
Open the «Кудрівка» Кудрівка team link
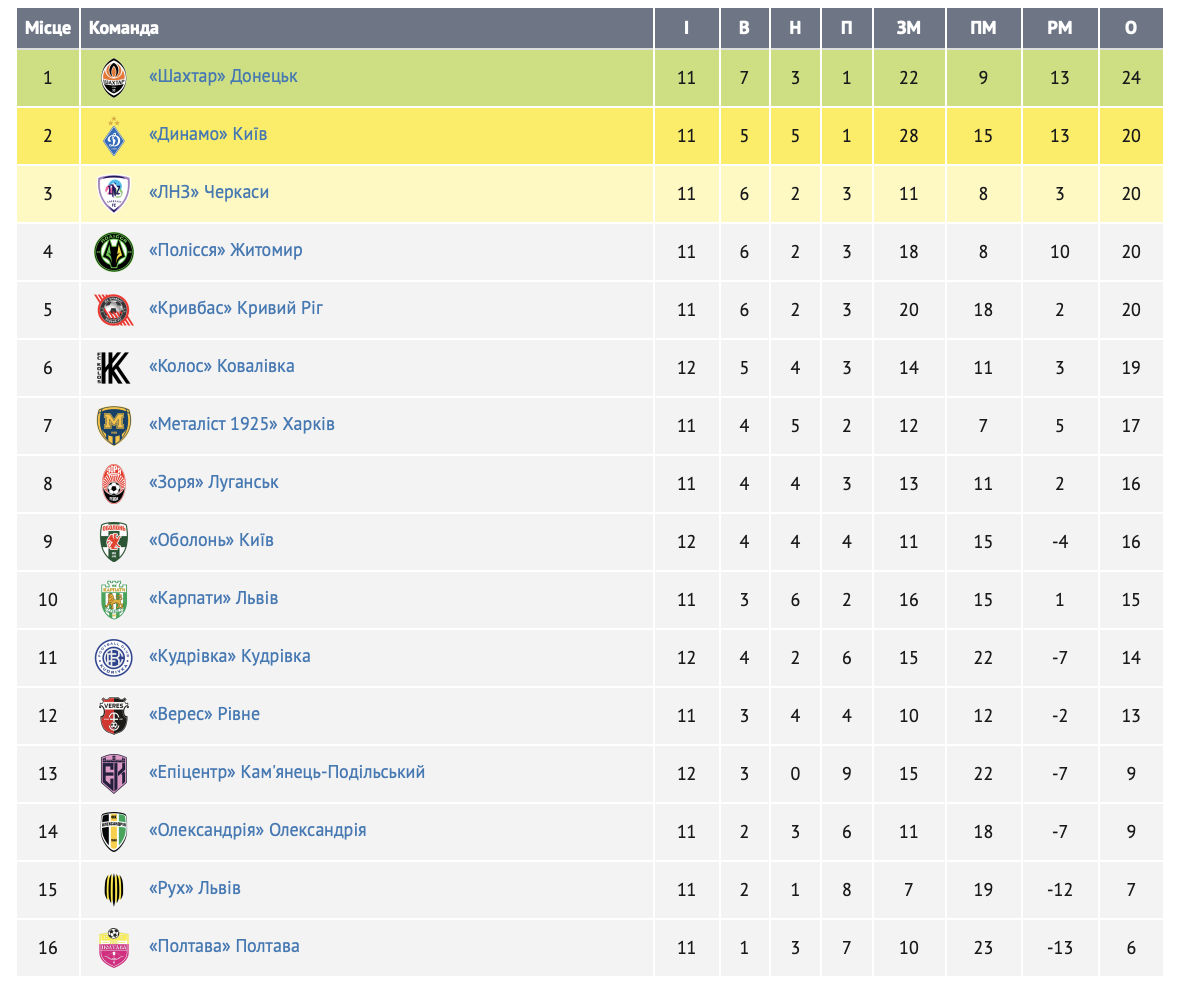click(229, 656)
